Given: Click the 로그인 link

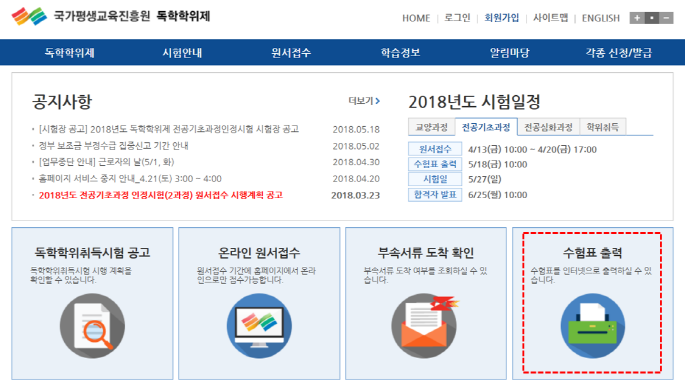Looking at the screenshot, I should (457, 18).
